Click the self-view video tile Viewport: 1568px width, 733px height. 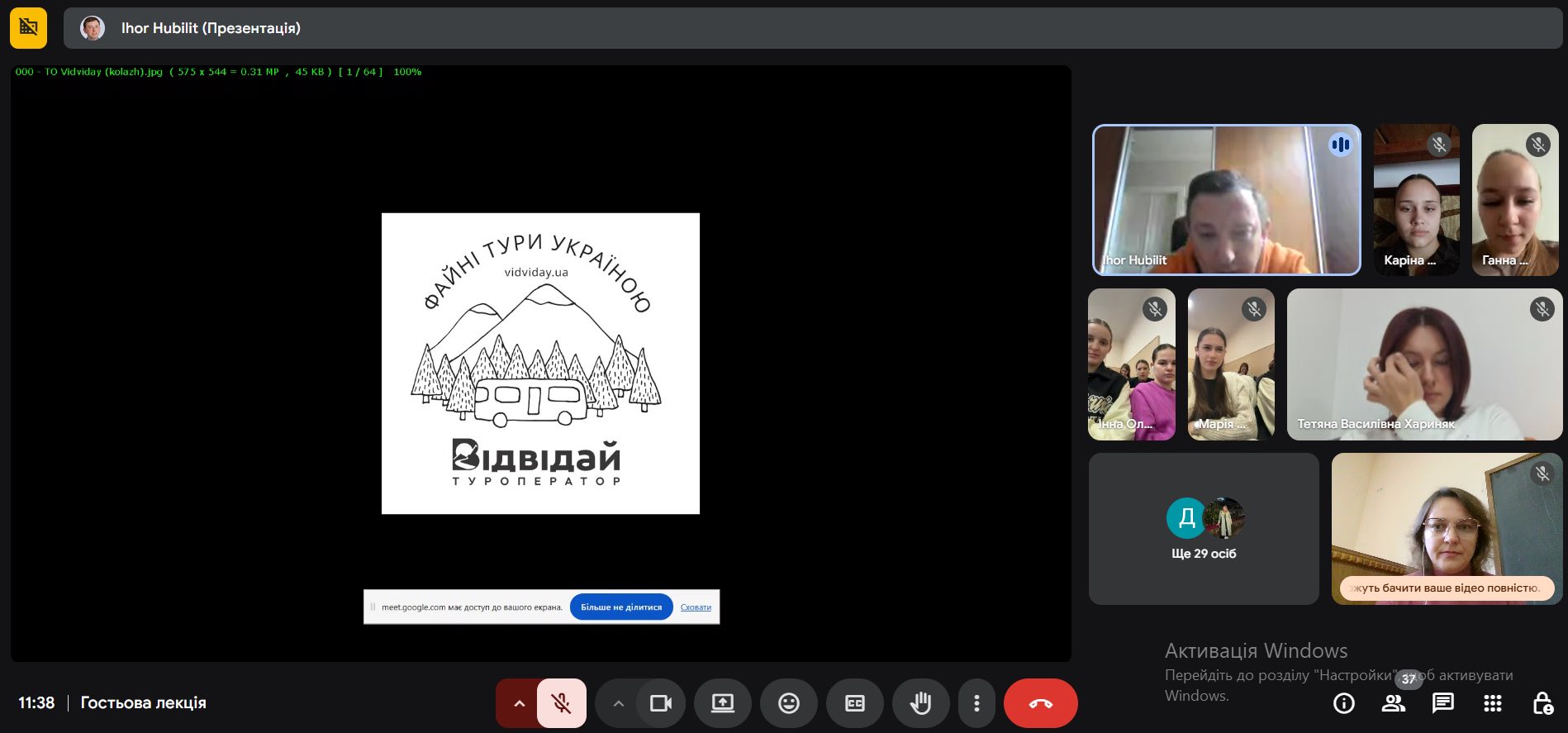[x=1447, y=529]
